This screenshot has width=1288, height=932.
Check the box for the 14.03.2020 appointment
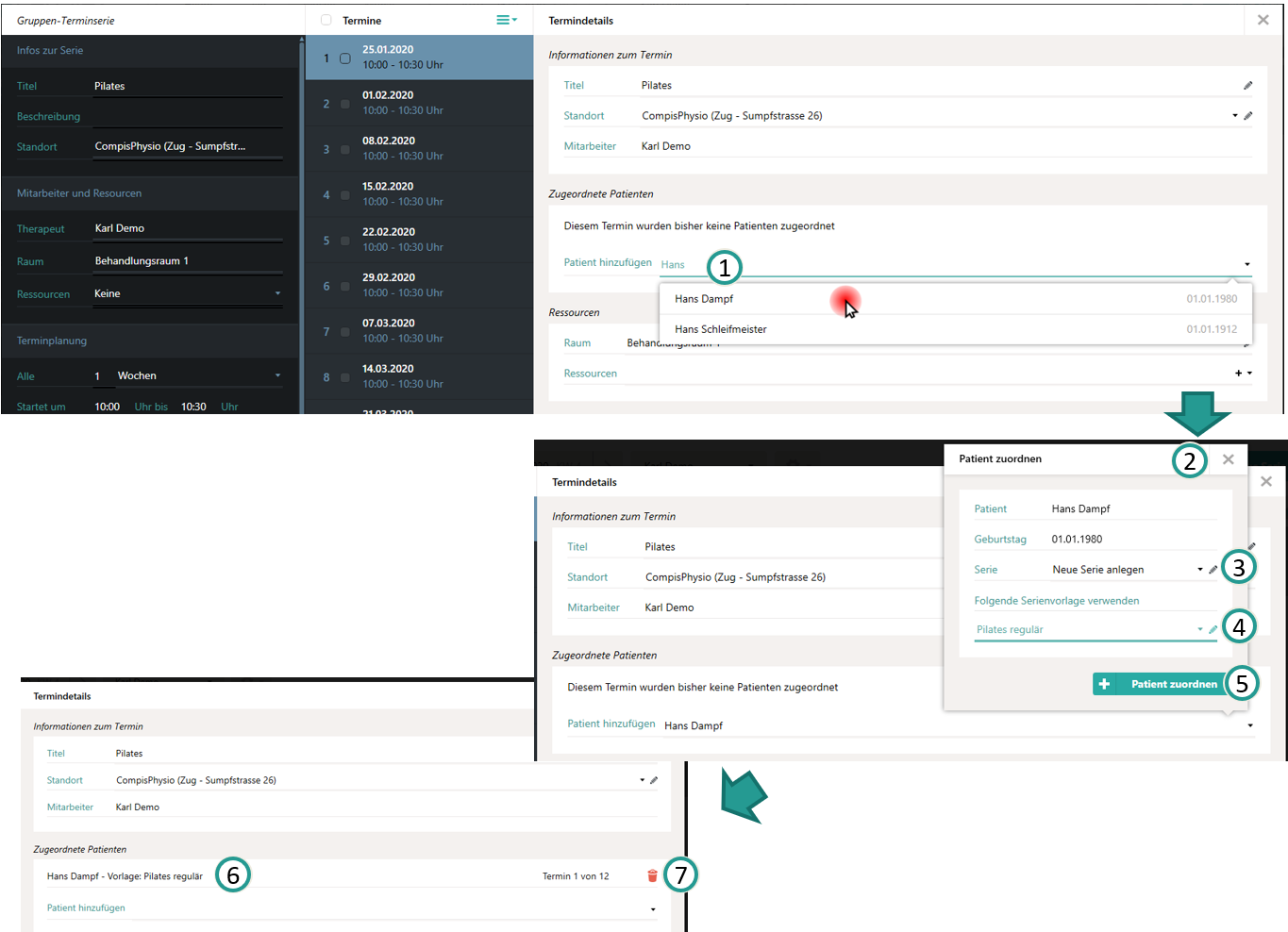(344, 377)
